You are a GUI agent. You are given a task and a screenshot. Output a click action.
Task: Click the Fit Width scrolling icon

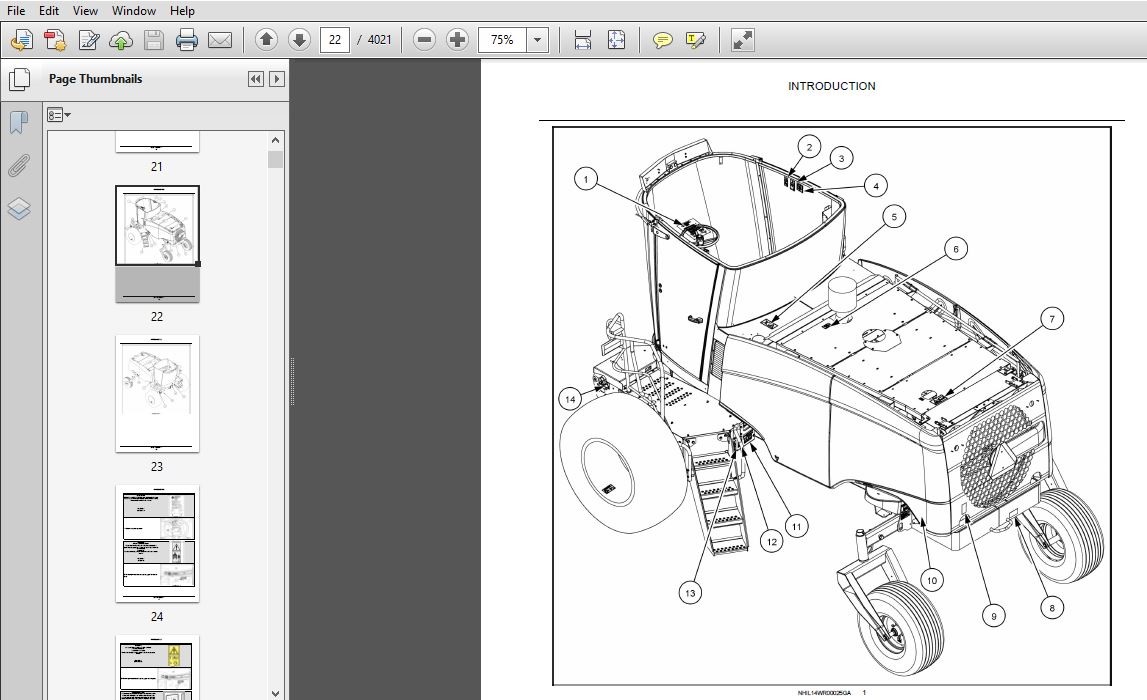pos(582,39)
